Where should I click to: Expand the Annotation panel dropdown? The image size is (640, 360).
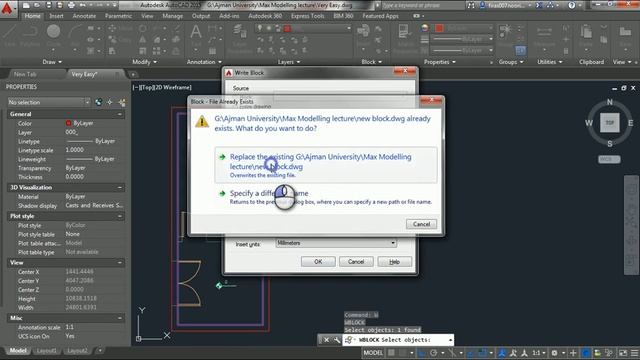(204, 62)
